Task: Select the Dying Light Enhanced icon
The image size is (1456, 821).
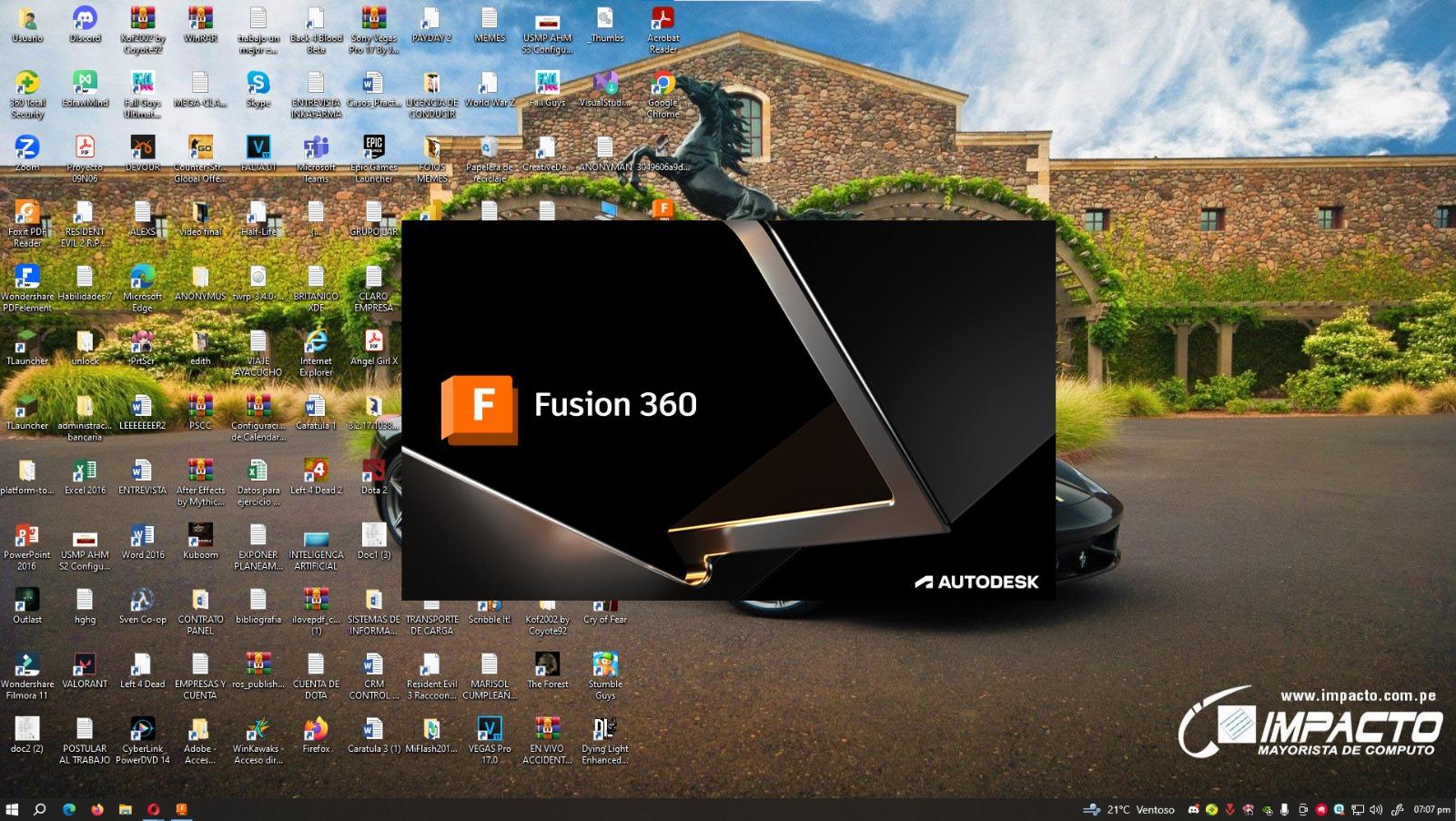Action: (x=605, y=741)
